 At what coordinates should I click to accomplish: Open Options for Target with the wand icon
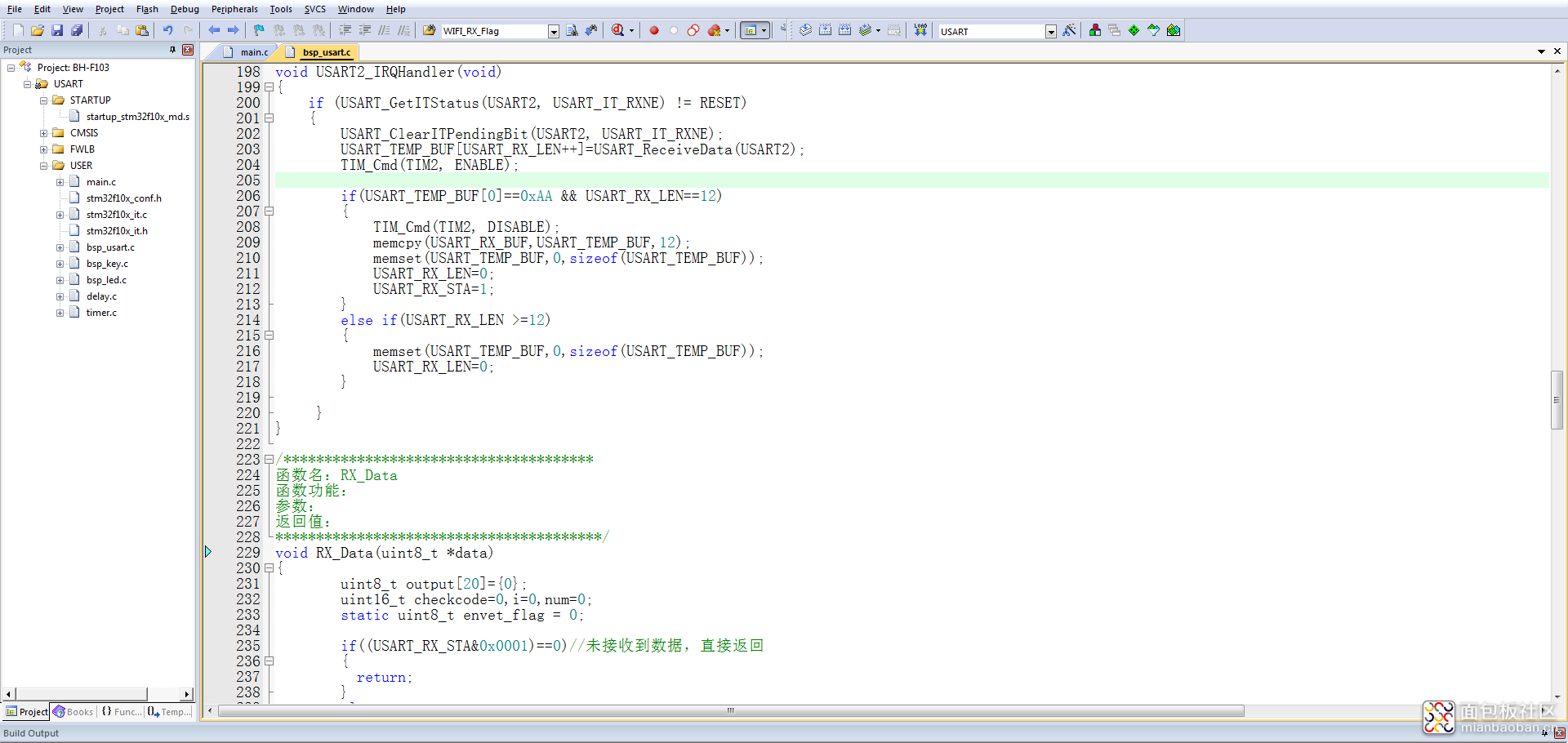click(1070, 30)
